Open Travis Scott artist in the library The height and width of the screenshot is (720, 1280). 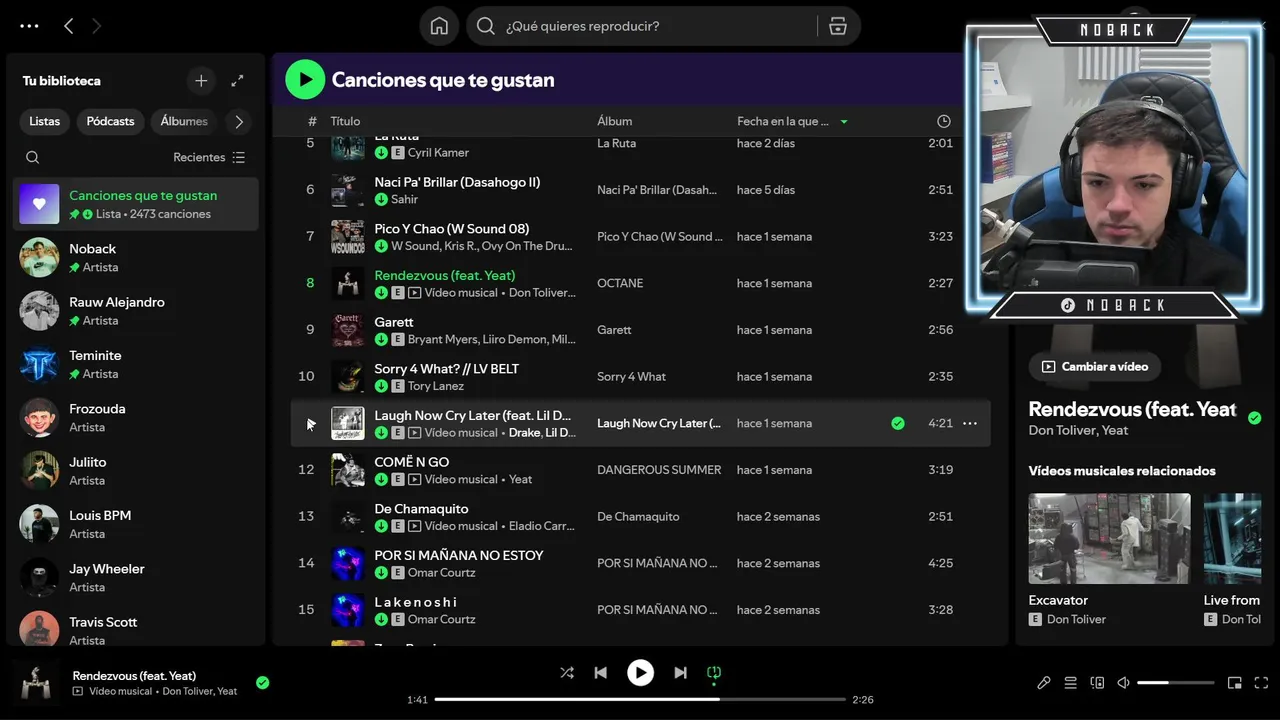[x=136, y=630]
